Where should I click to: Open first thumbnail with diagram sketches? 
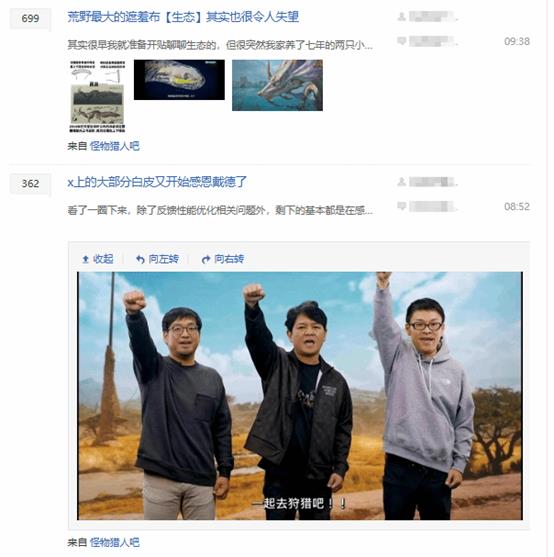pyautogui.click(x=97, y=96)
